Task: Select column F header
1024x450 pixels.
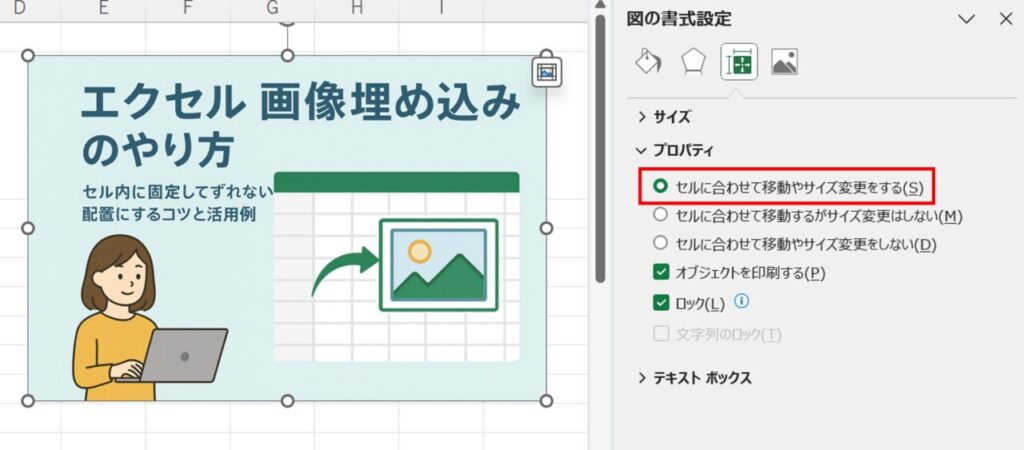Action: click(188, 7)
